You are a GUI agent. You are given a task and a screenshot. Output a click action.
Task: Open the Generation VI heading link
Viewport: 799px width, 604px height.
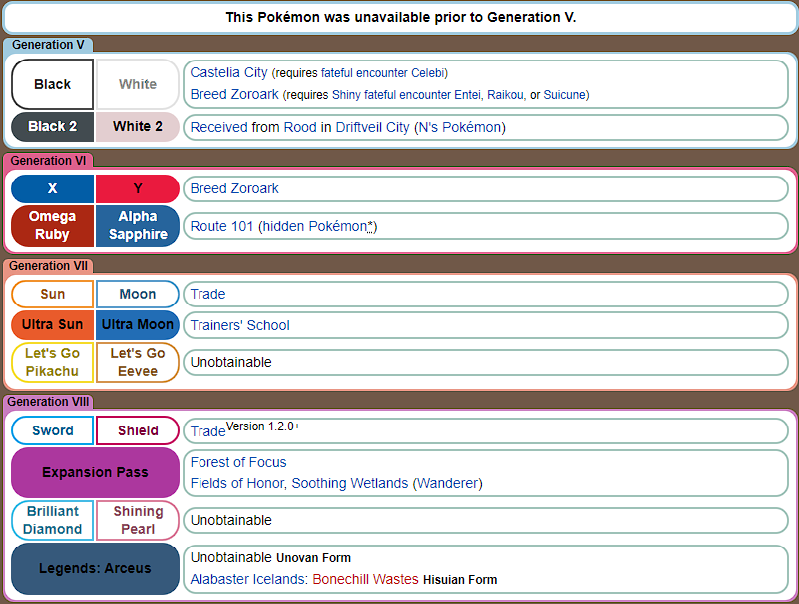tap(48, 161)
